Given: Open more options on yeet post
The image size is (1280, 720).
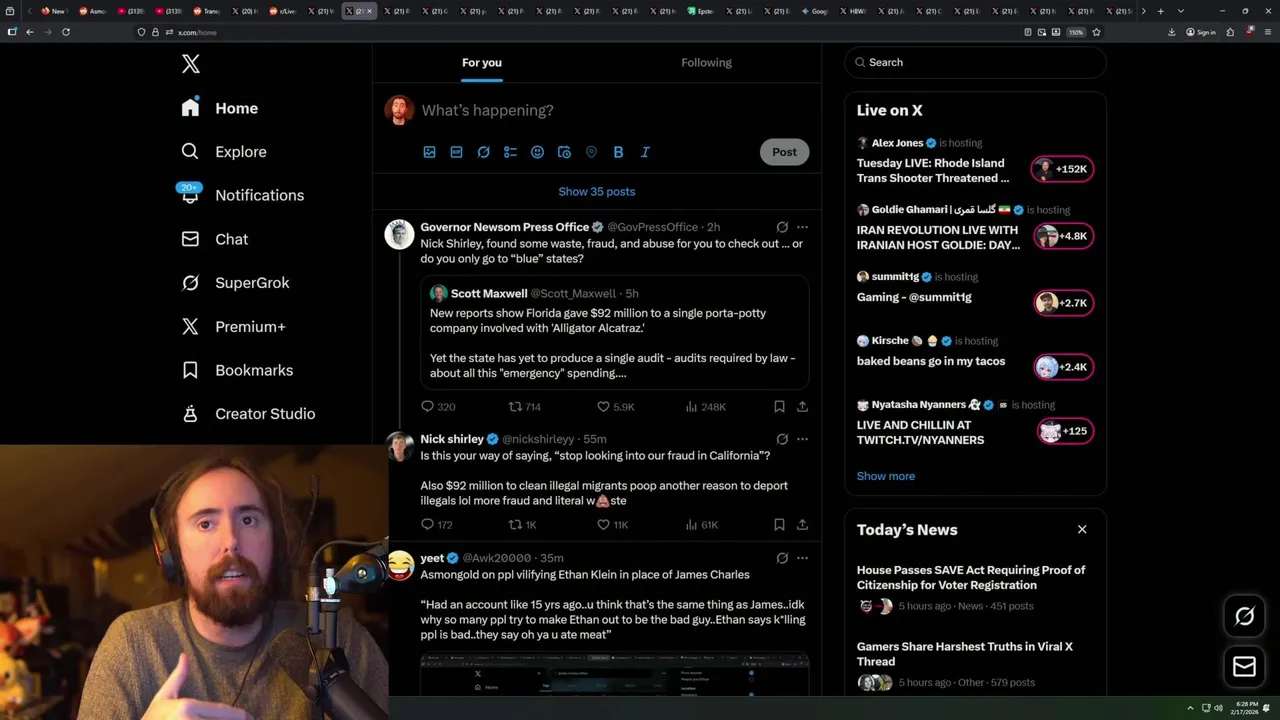Looking at the screenshot, I should click(x=802, y=558).
